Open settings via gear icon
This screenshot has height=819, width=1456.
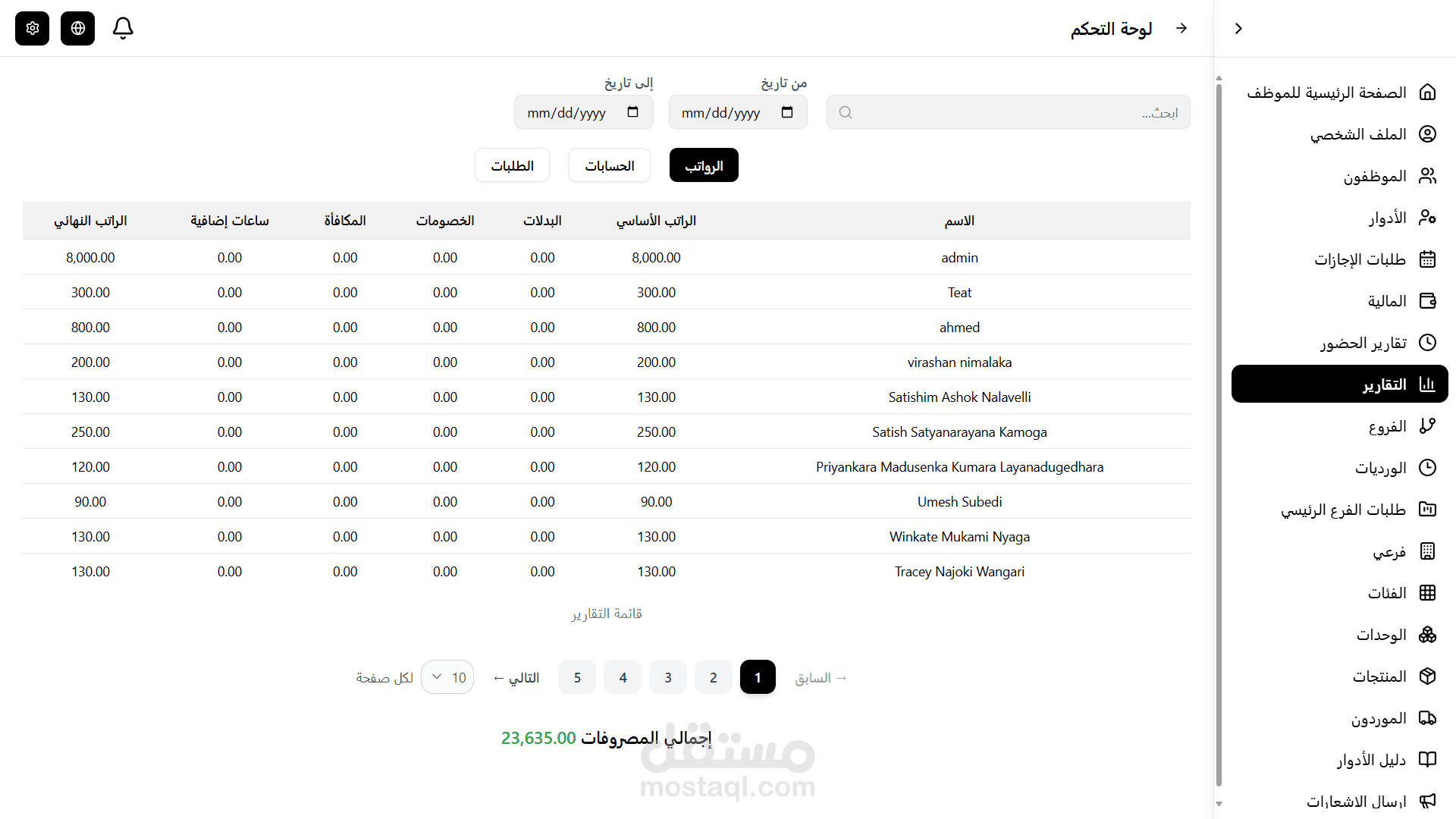[32, 28]
